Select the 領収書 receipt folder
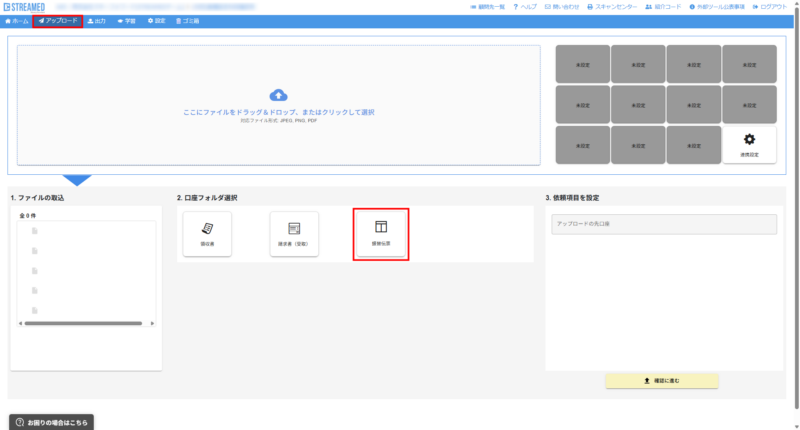Viewport: 800px width, 430px height. click(207, 234)
